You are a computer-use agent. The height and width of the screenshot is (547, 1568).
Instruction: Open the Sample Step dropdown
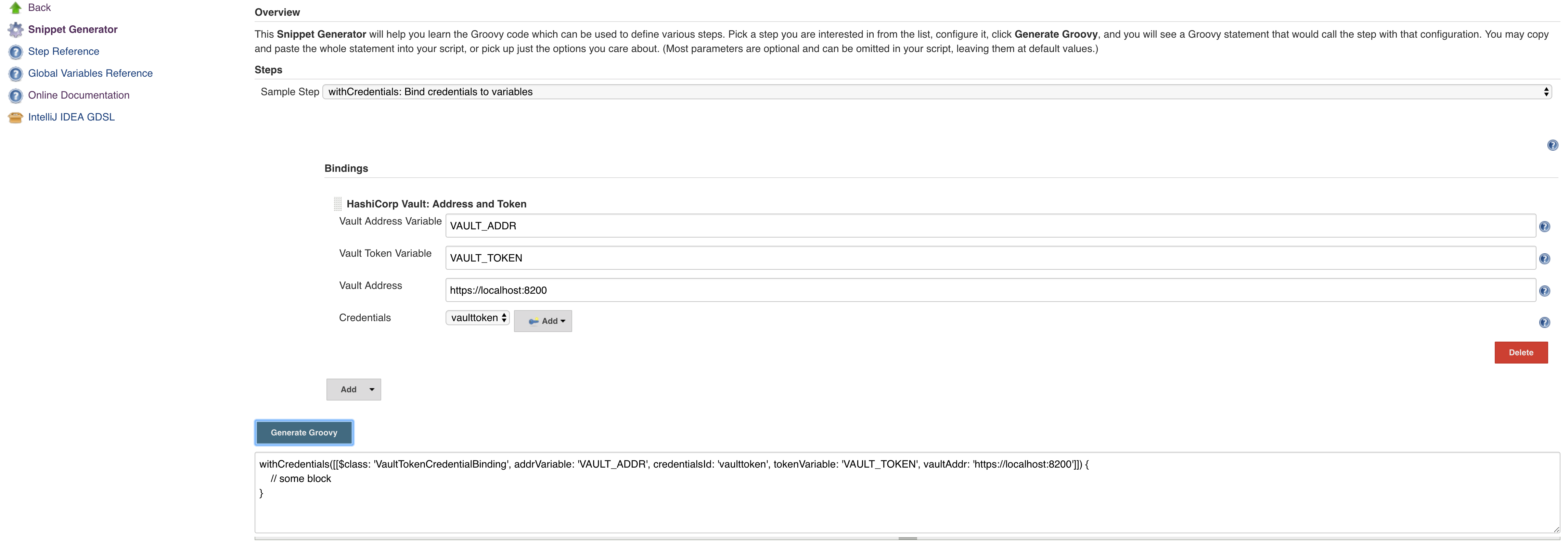click(936, 92)
